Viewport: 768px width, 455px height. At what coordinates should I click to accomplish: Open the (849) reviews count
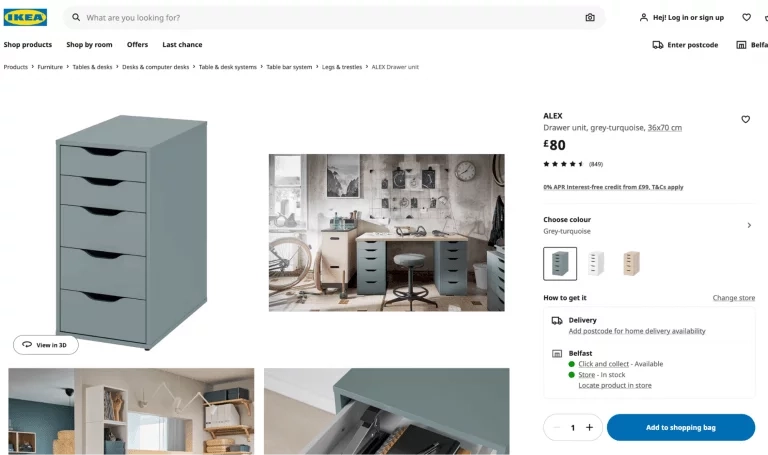(596, 164)
